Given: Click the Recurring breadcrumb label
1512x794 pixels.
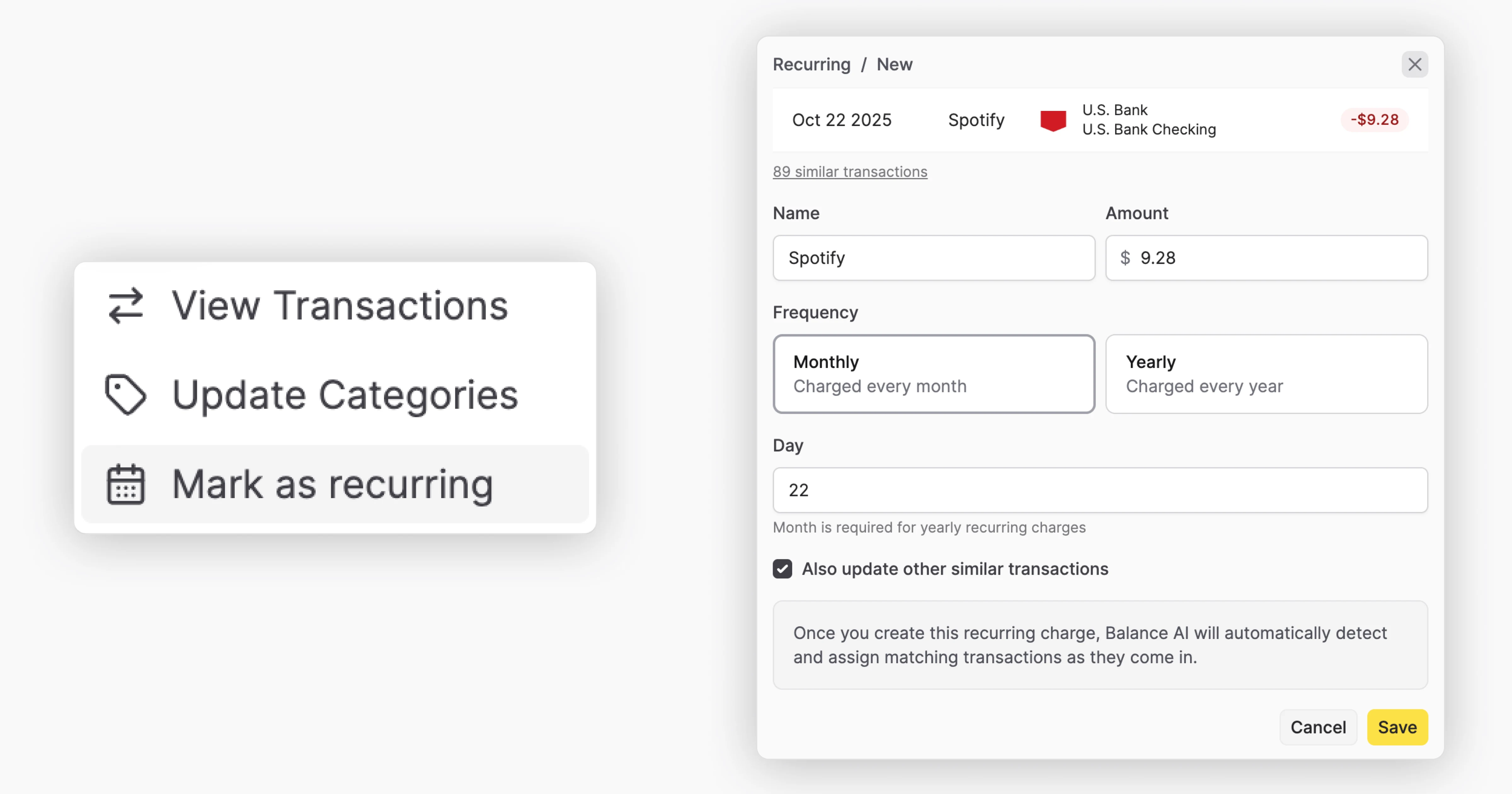Looking at the screenshot, I should tap(812, 64).
